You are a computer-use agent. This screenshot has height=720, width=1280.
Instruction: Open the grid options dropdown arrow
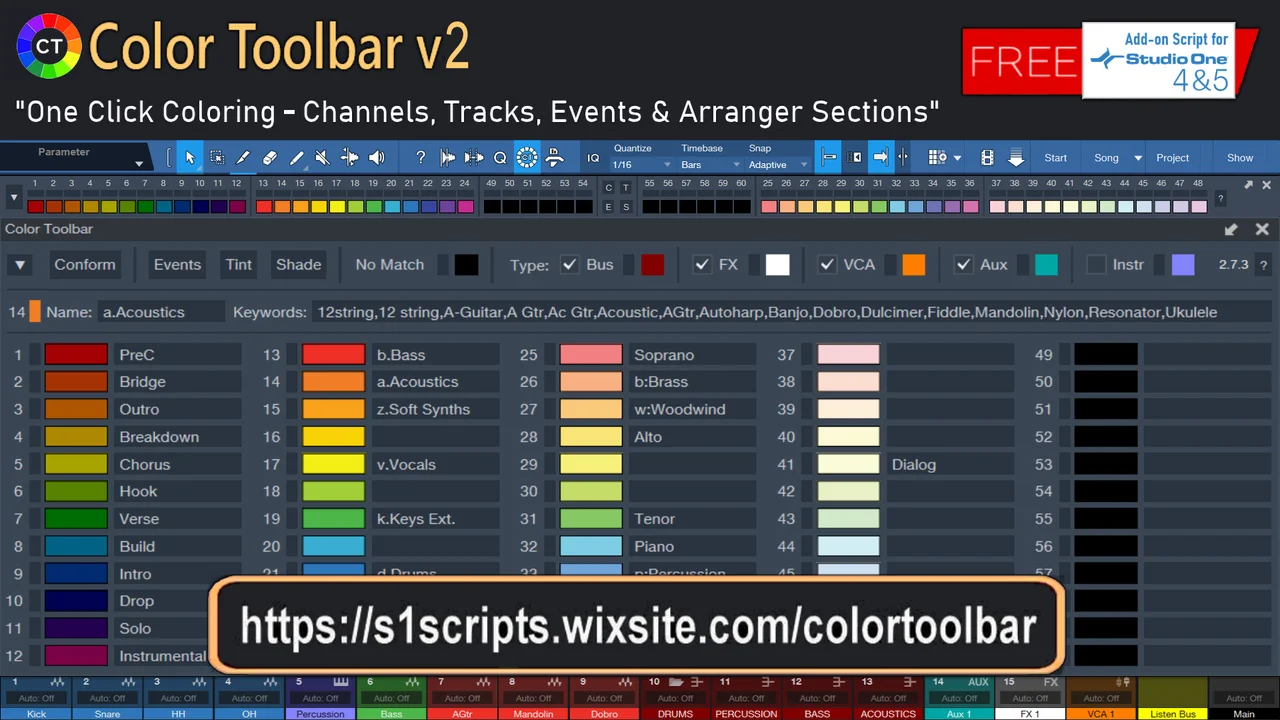957,158
